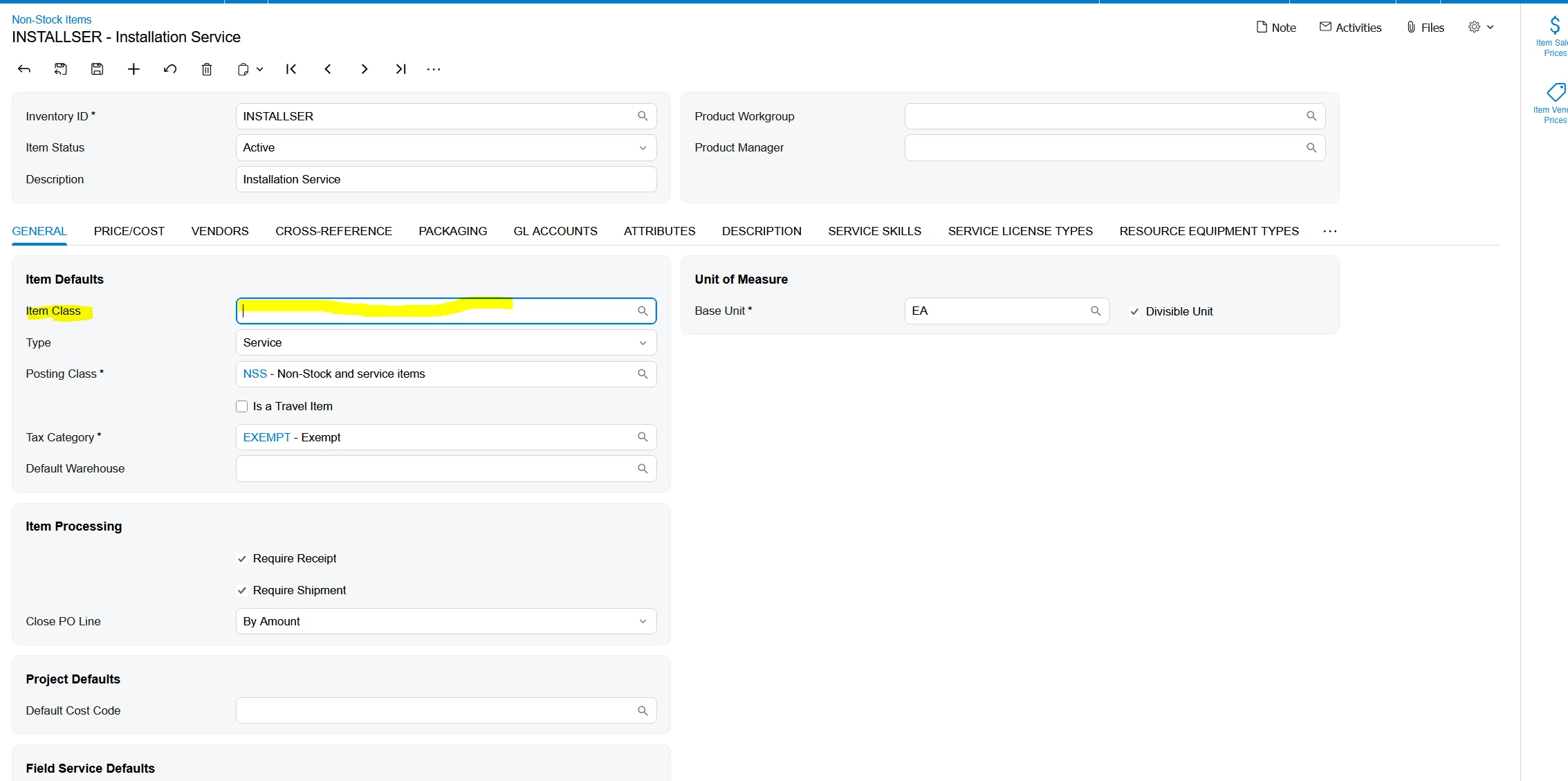Open the Type dropdown showing Service
Screen dimensions: 1568x781
click(x=643, y=343)
